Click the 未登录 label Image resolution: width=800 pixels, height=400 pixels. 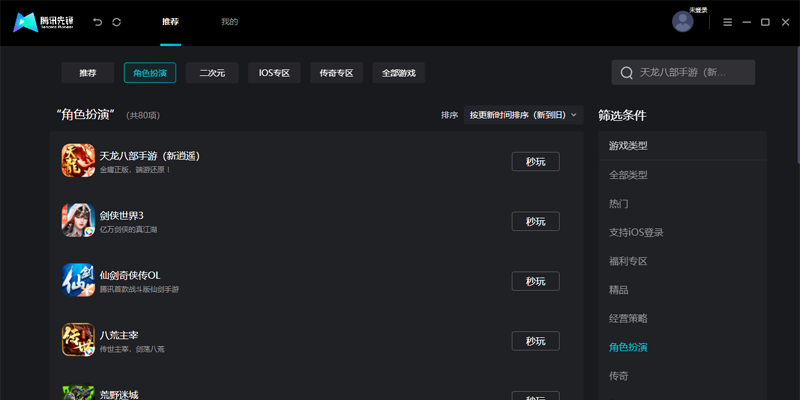698,10
